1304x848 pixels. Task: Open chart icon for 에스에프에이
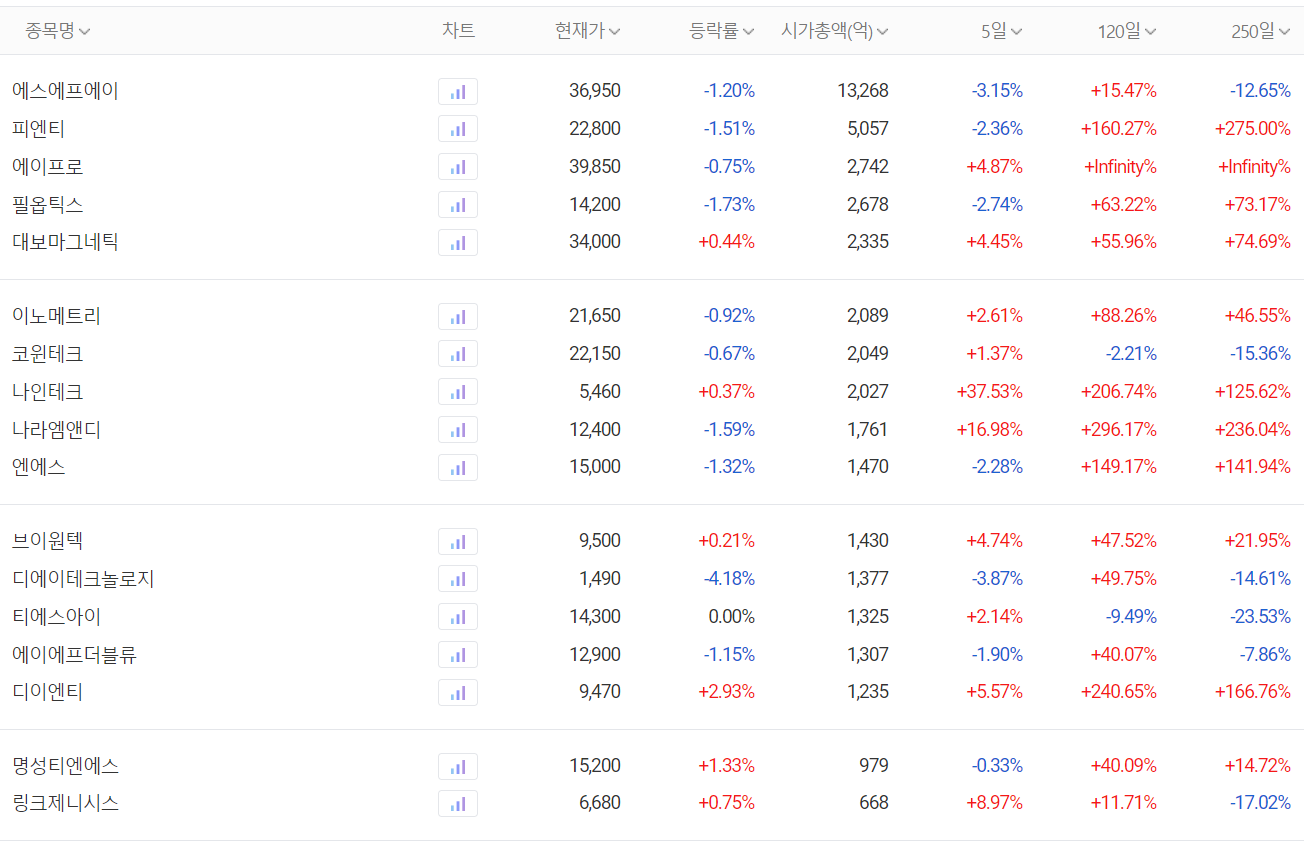coord(458,92)
